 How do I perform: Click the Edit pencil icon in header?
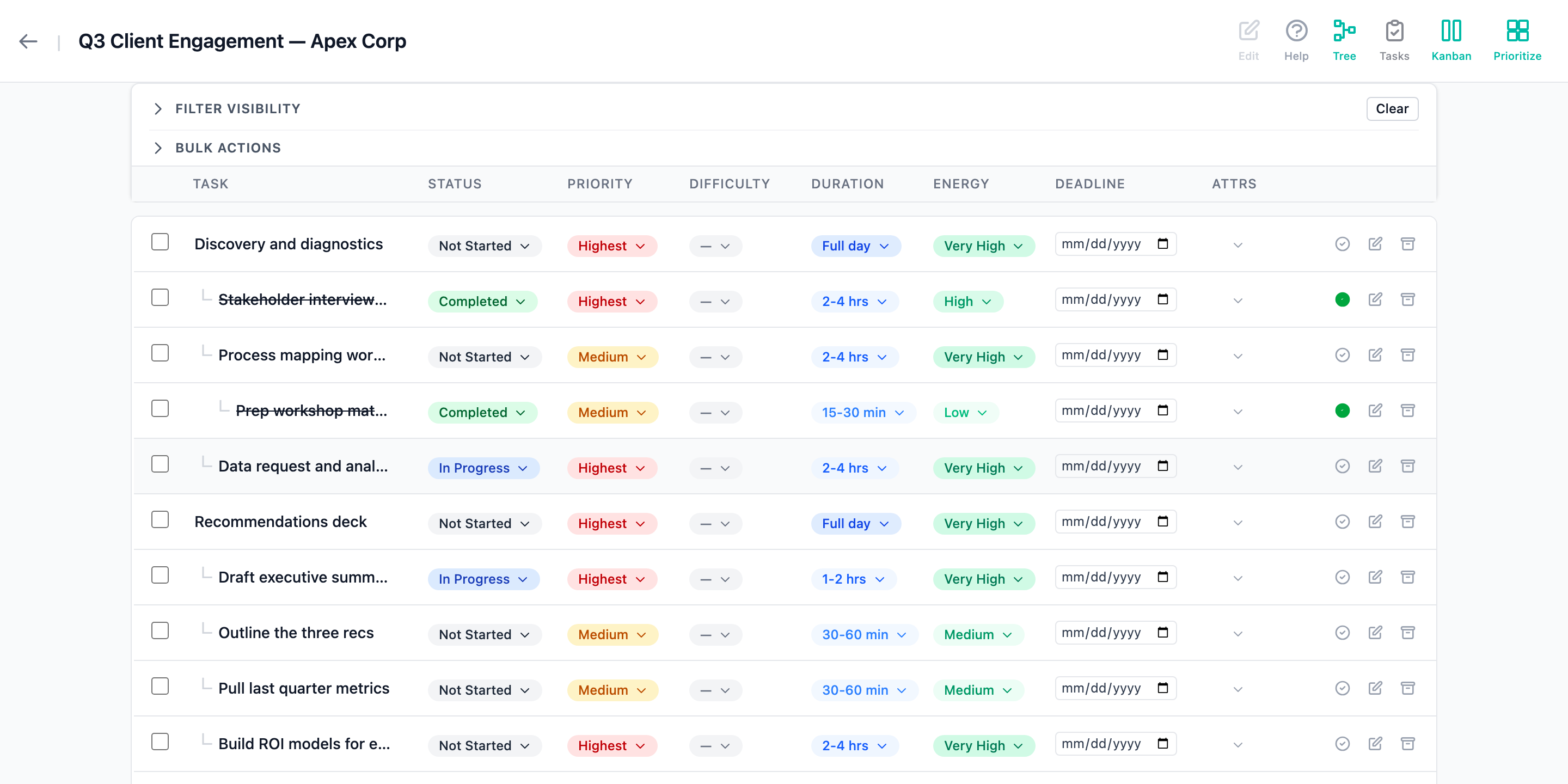[x=1248, y=41]
